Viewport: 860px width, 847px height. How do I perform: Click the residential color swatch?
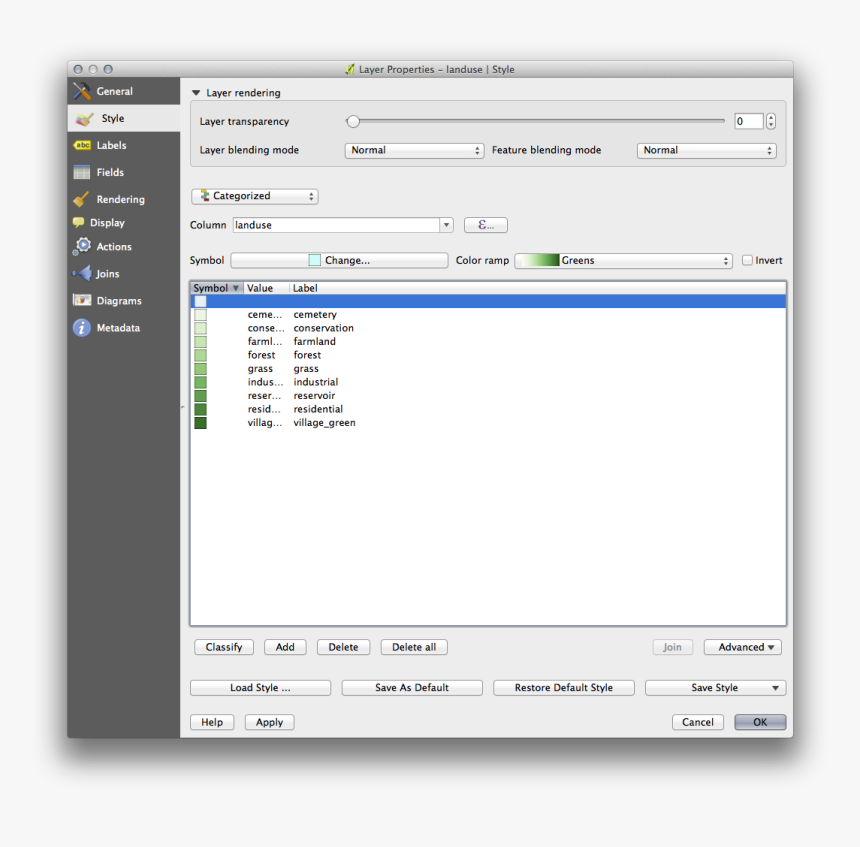pyautogui.click(x=201, y=409)
